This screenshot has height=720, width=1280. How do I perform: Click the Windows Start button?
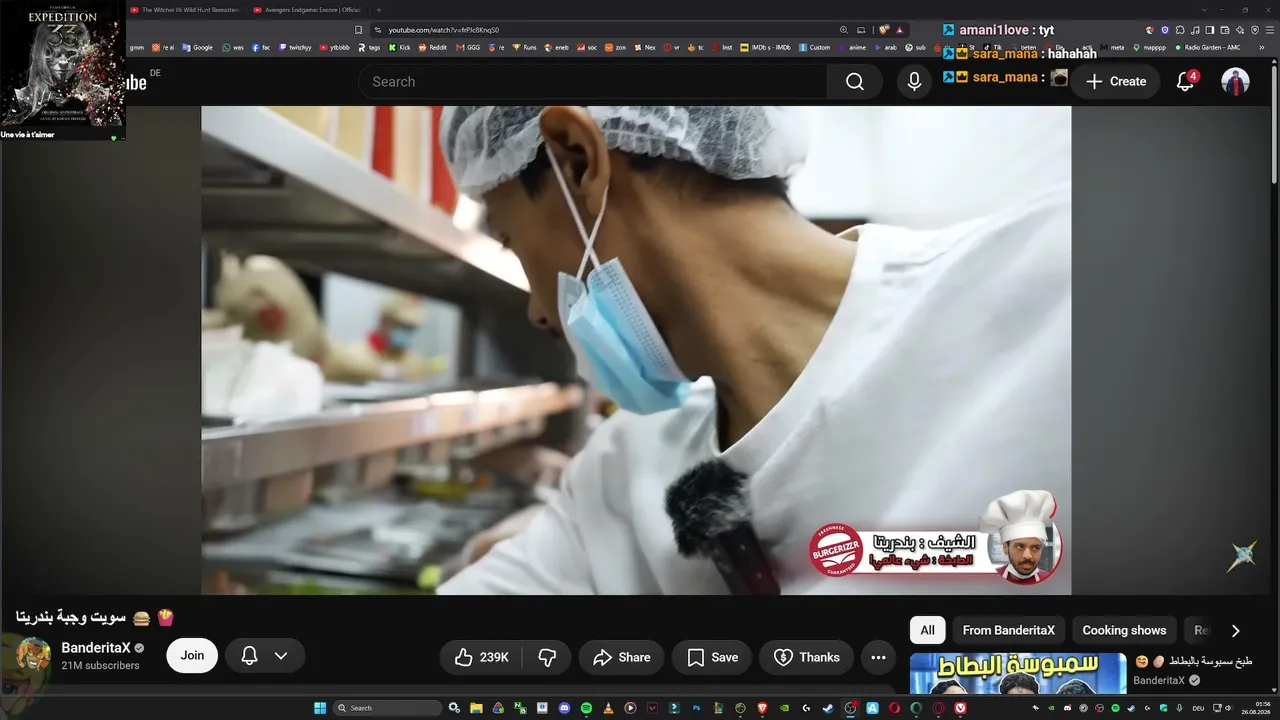pos(320,708)
